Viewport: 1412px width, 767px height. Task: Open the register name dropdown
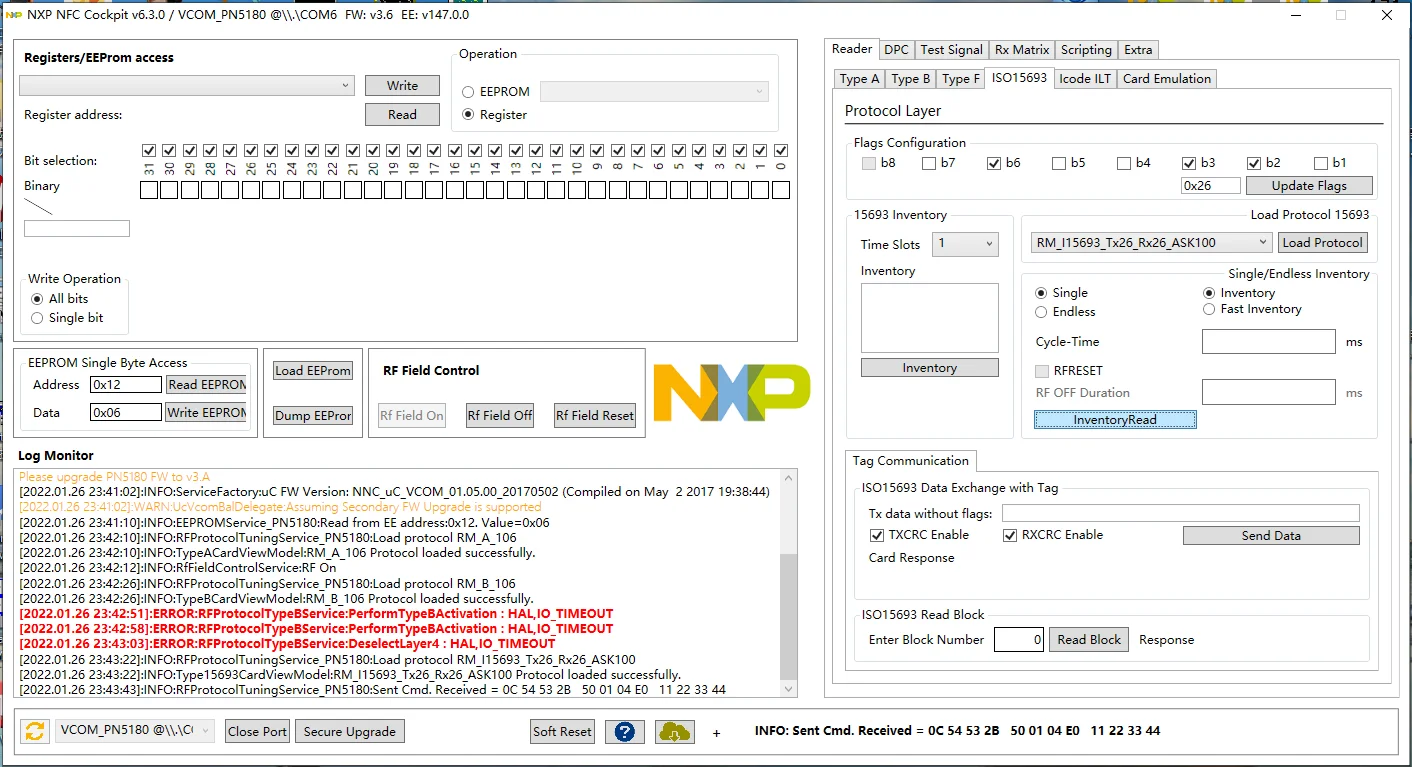tap(187, 86)
